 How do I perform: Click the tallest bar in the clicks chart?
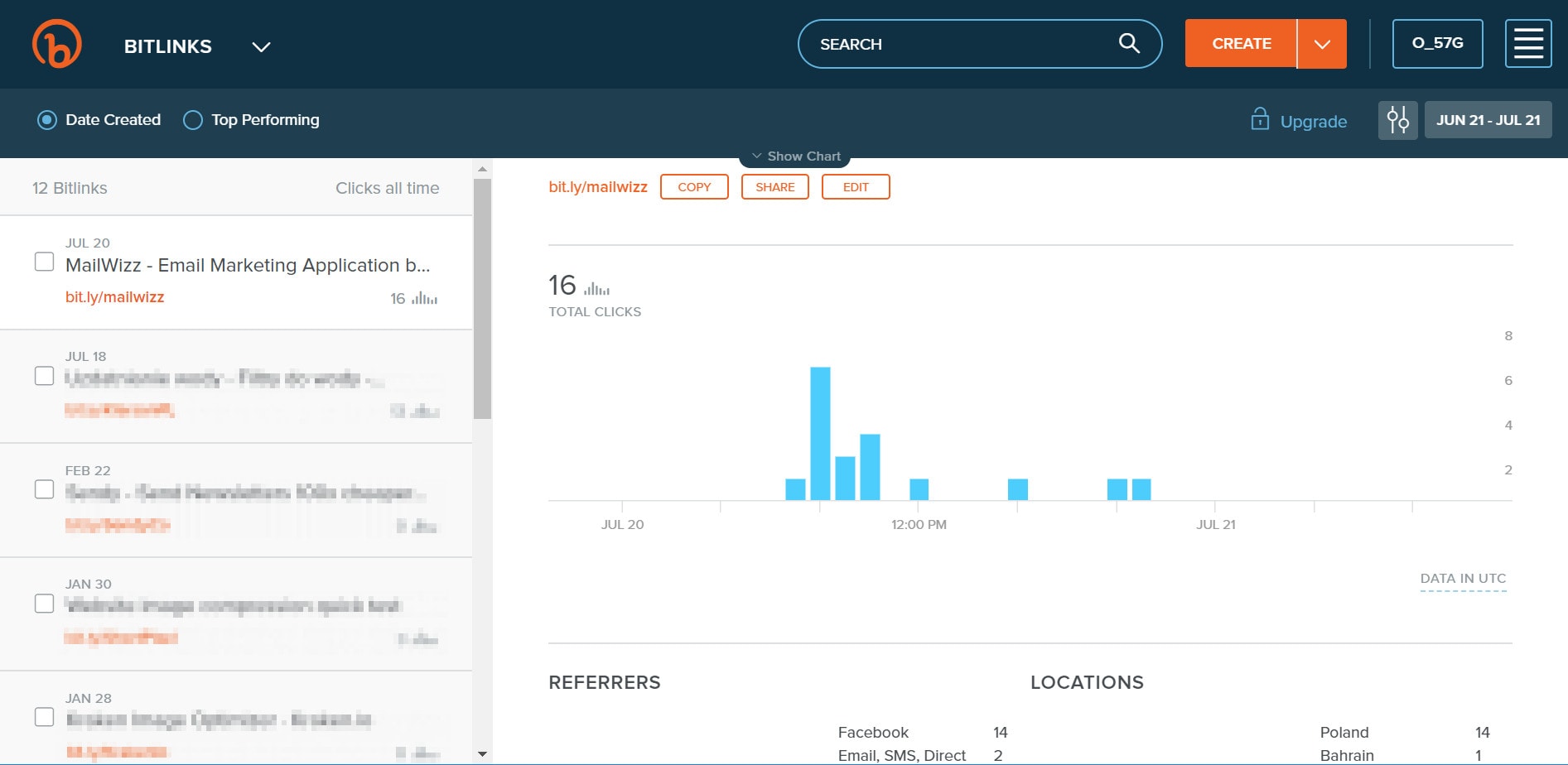[x=820, y=433]
